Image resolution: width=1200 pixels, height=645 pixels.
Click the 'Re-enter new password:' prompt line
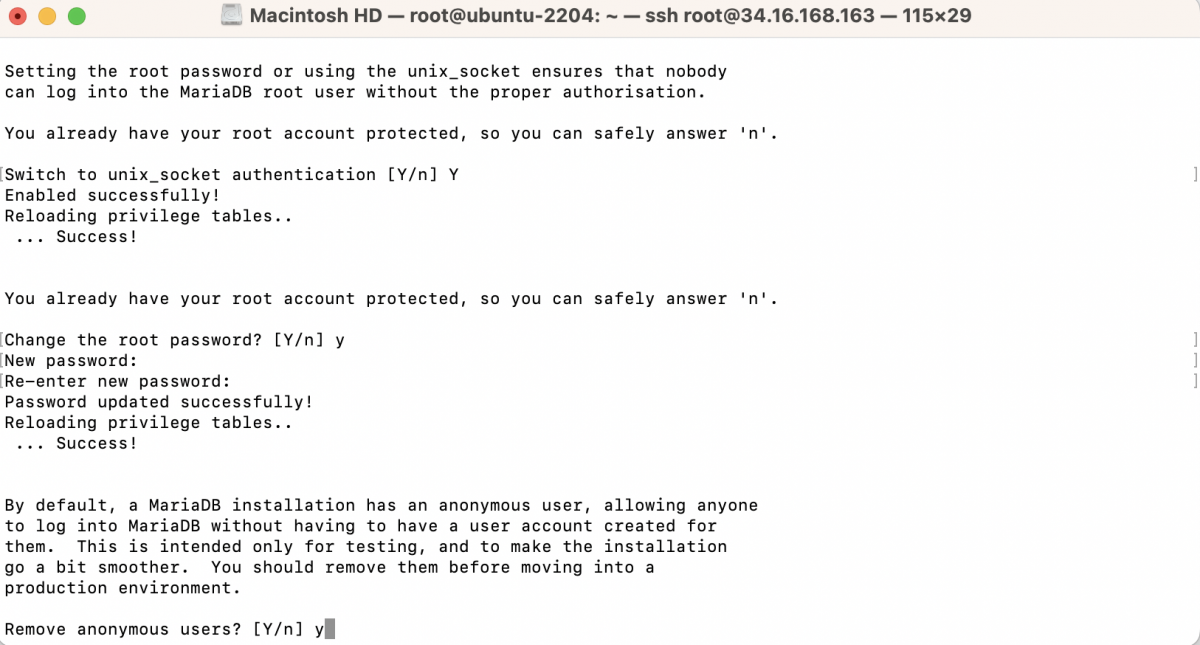(118, 381)
